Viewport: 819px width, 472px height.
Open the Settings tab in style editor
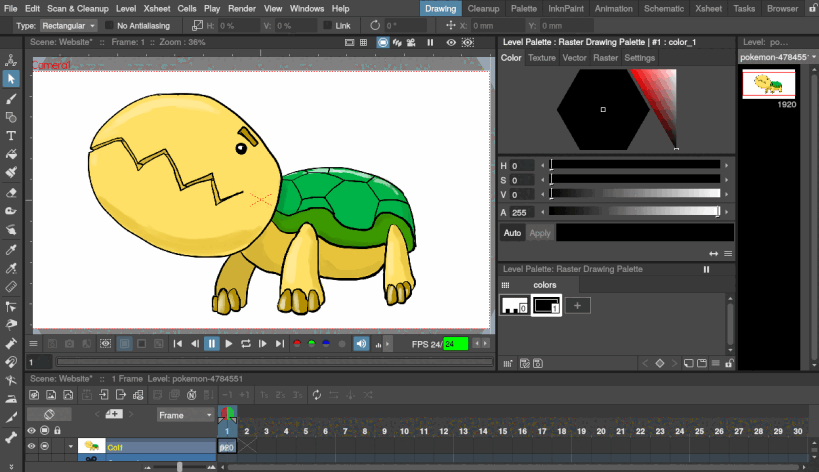click(639, 58)
